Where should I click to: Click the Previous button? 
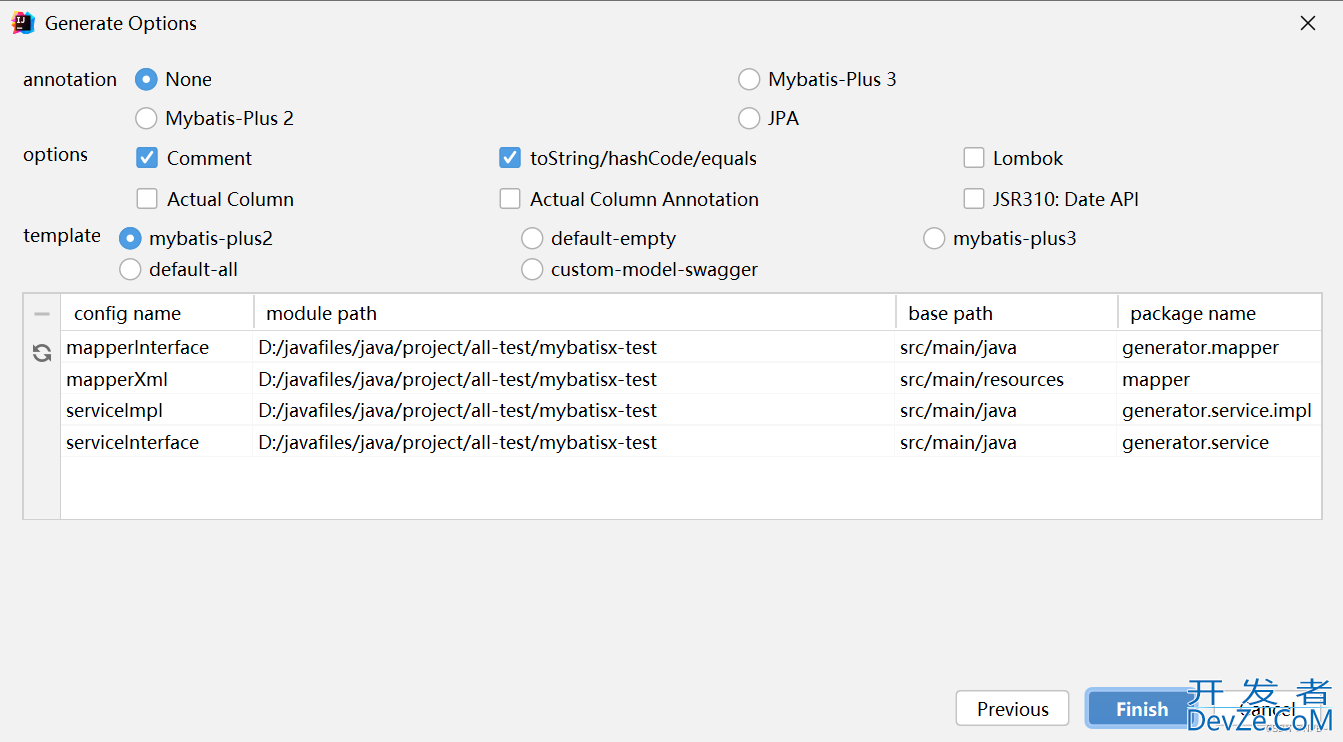tap(1012, 708)
